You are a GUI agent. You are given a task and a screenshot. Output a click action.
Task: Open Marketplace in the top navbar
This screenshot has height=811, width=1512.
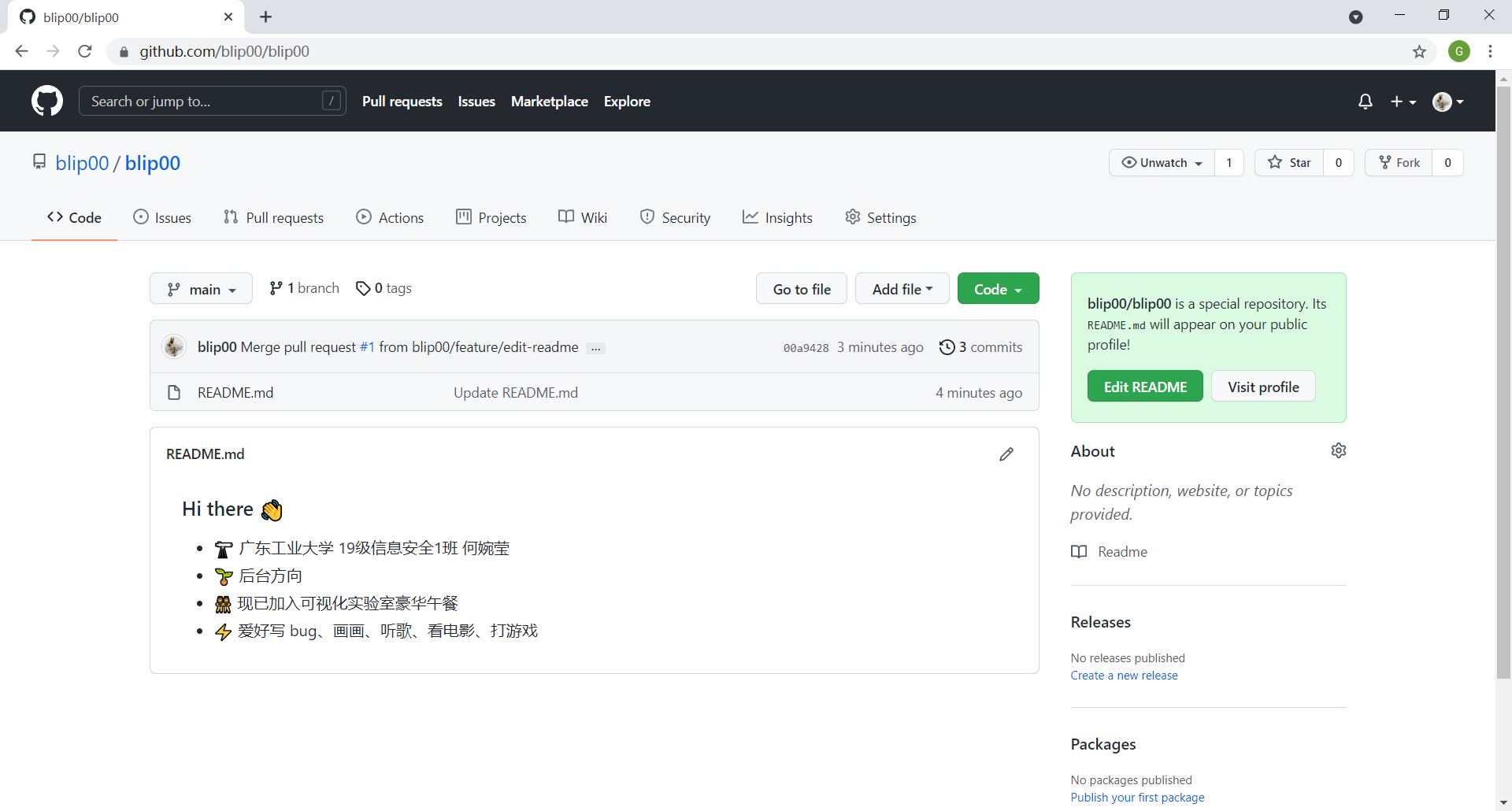tap(550, 102)
